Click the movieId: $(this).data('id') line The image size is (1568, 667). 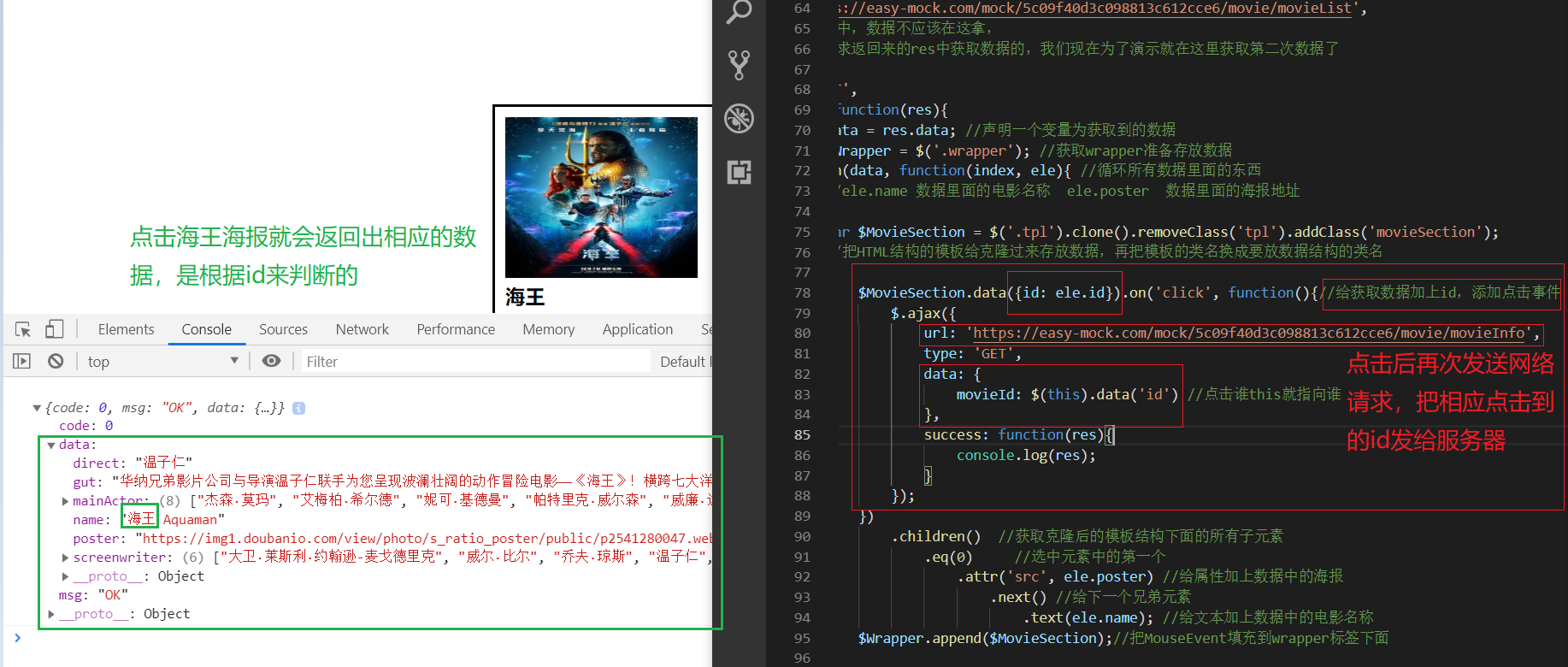coord(1067,394)
